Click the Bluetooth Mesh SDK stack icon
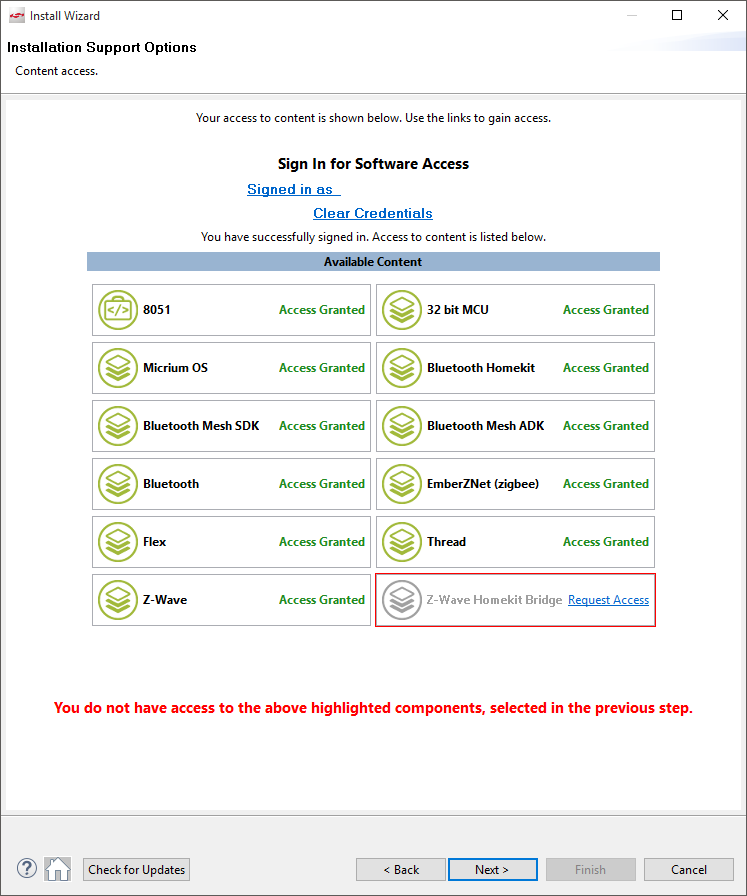747x896 pixels. click(118, 426)
